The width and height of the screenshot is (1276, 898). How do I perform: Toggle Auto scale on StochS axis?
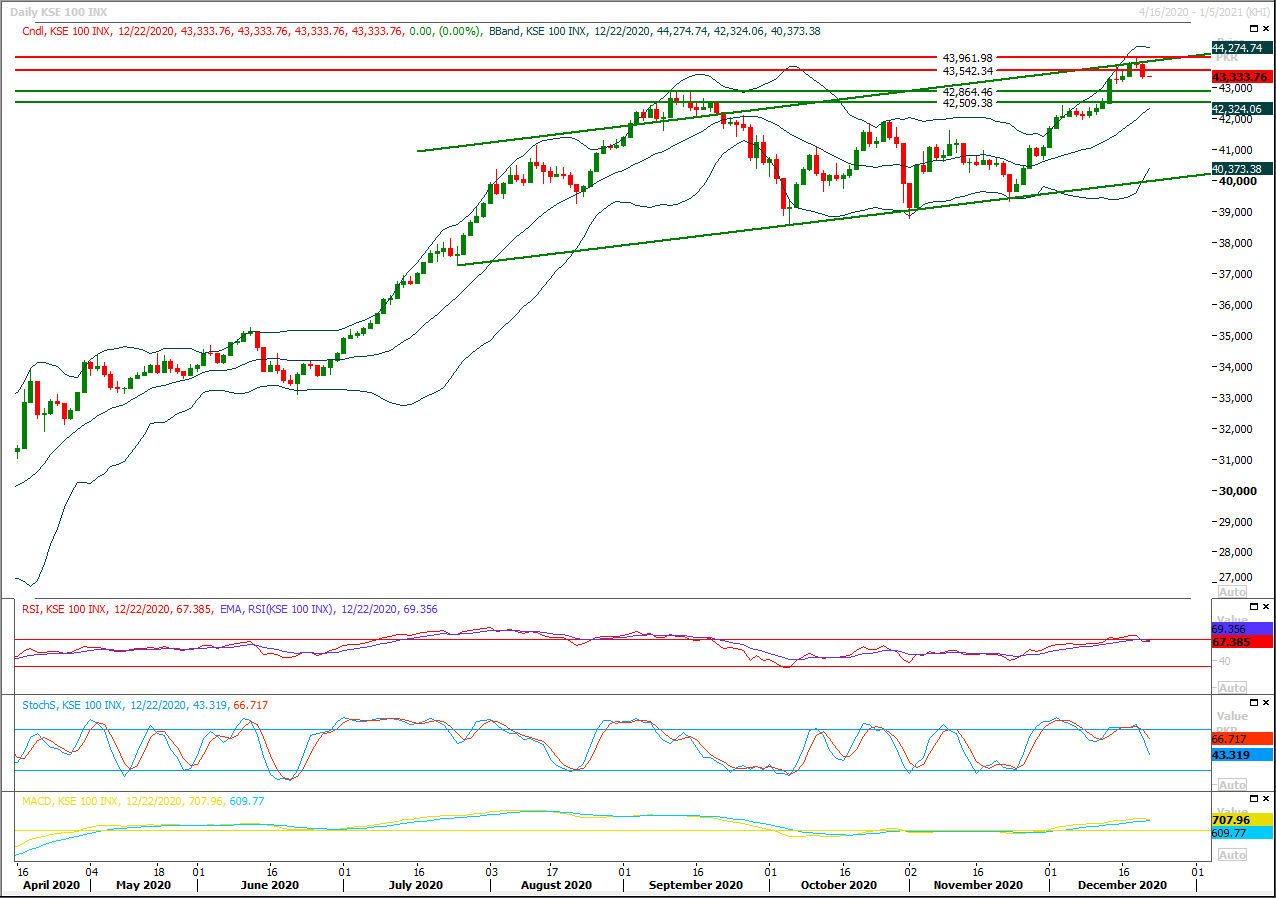(x=1232, y=785)
